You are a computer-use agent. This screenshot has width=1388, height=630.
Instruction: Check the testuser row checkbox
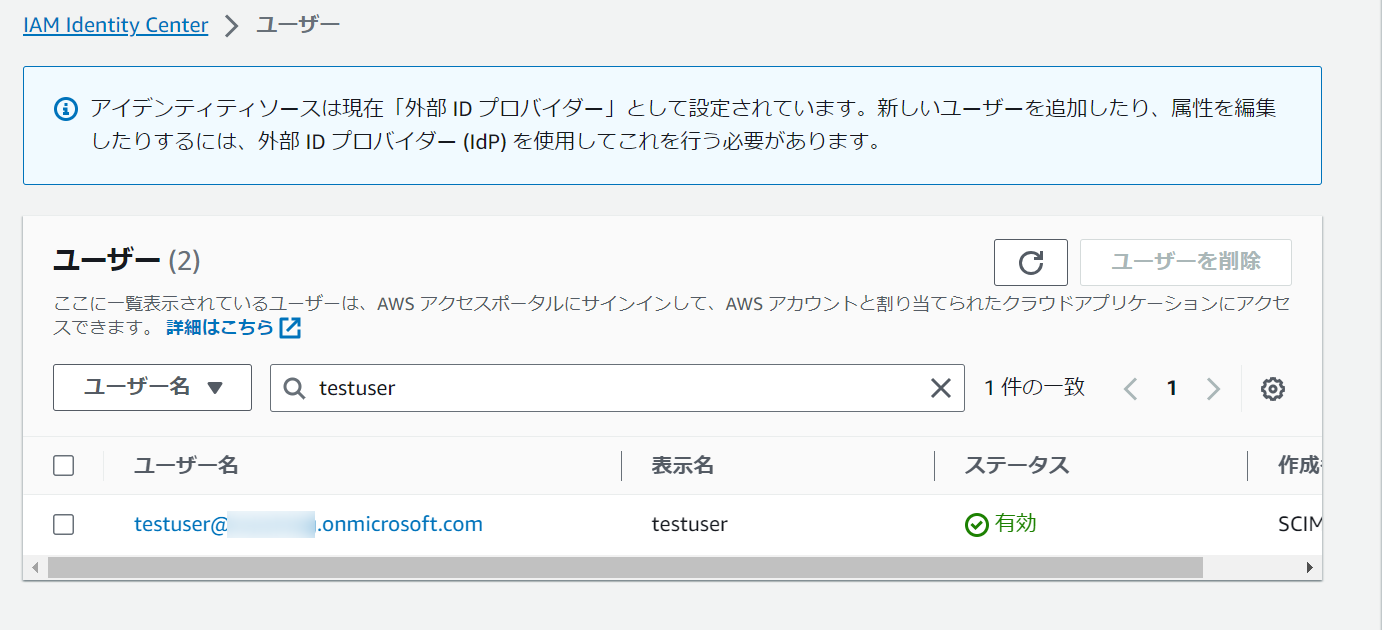click(64, 524)
